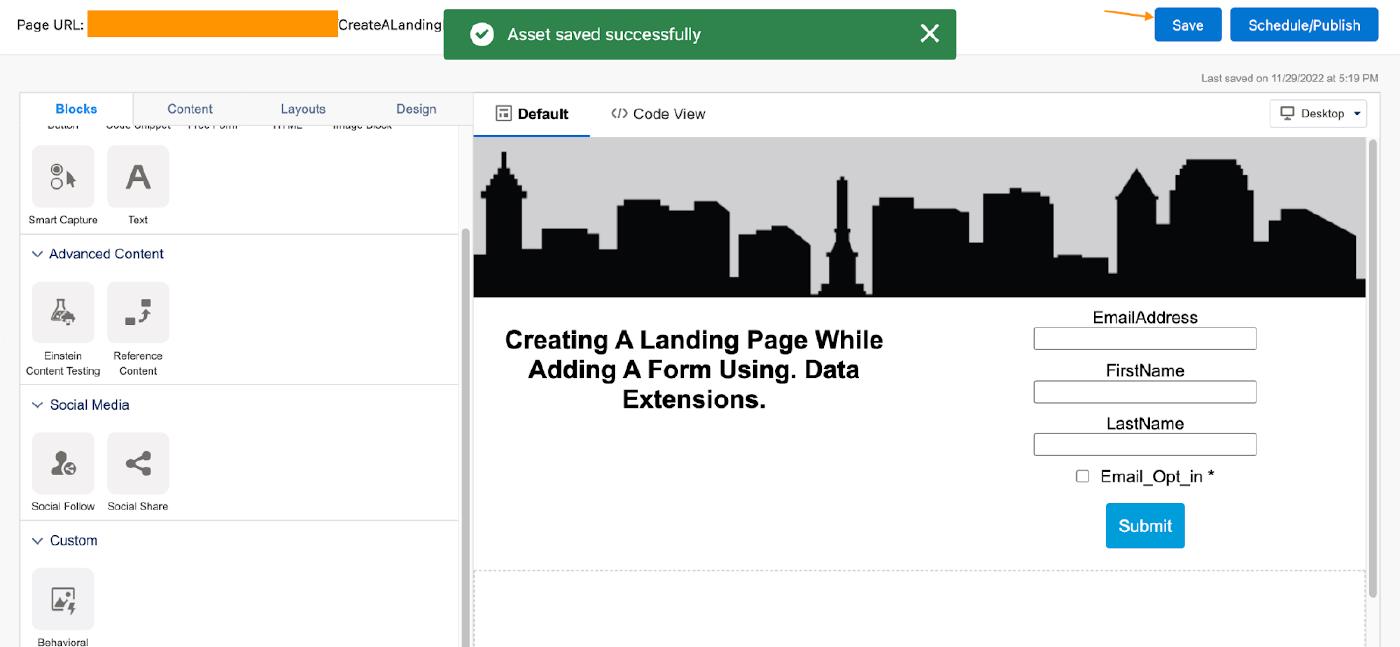
Task: Collapse the Advanced Content section
Action: click(x=38, y=254)
